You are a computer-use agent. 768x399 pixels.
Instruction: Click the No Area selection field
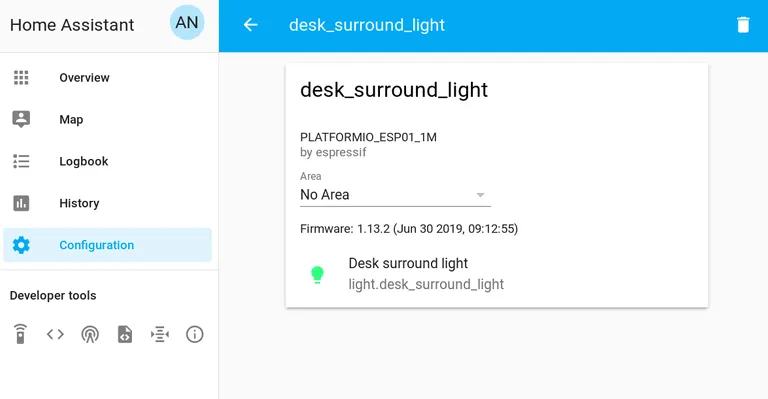(x=395, y=195)
